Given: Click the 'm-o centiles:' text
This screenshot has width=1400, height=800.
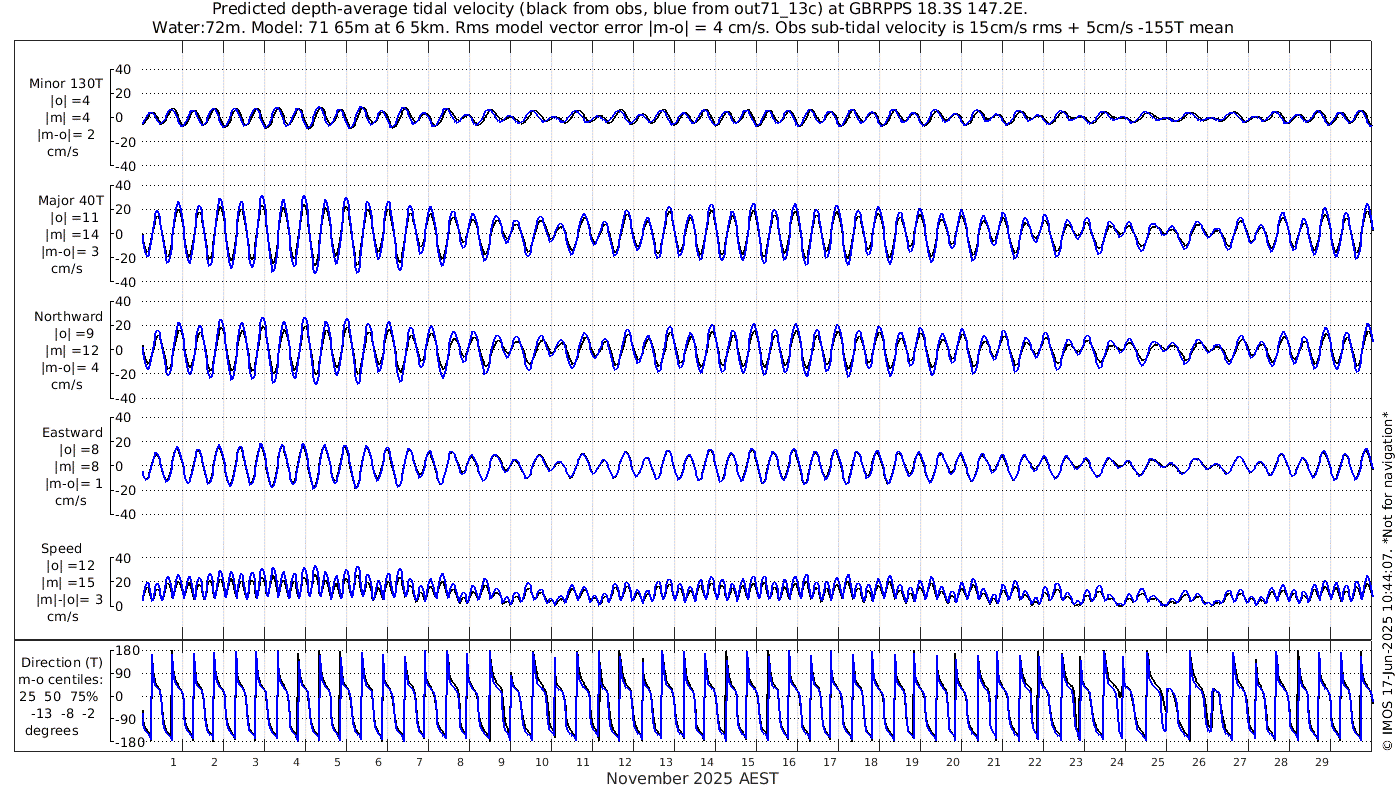Looking at the screenshot, I should [x=61, y=679].
